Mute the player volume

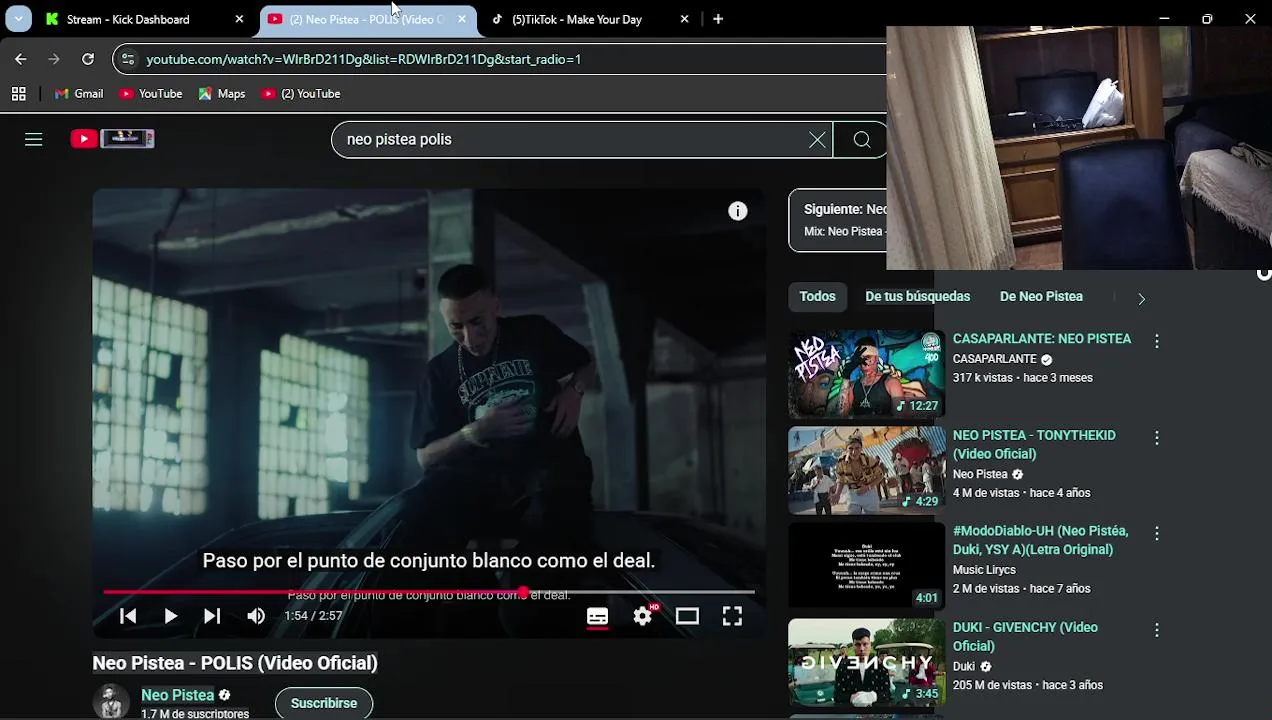point(256,616)
